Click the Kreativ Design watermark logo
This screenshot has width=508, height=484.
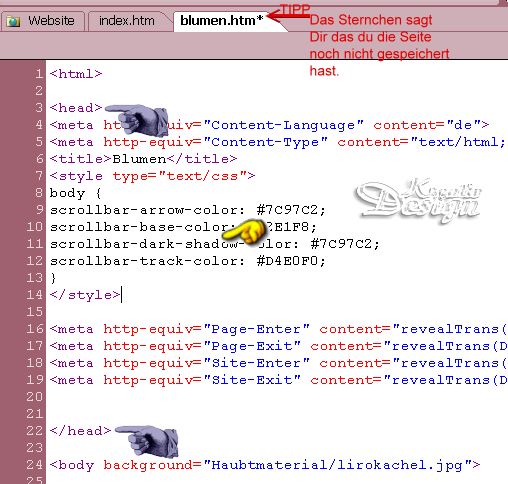click(419, 201)
